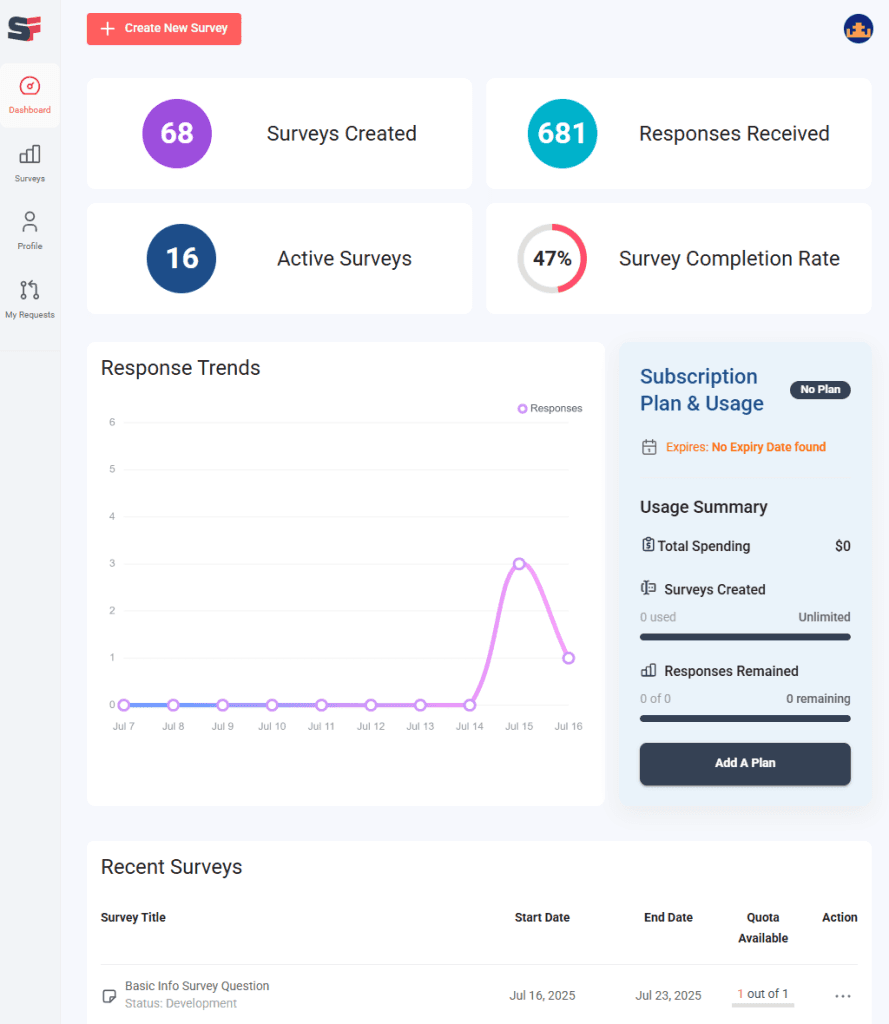Click the Jul 12 data point on chart

pyautogui.click(x=371, y=705)
